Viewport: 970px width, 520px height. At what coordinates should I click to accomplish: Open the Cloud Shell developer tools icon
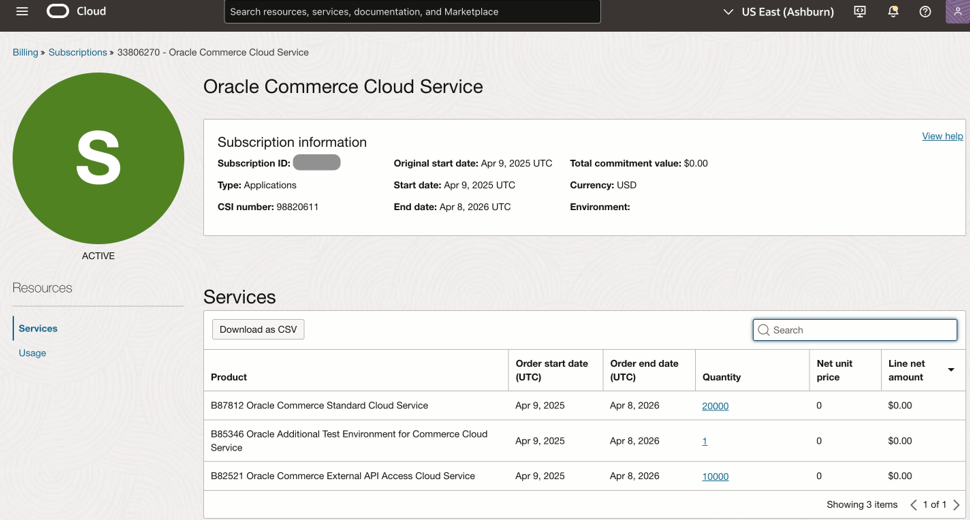(860, 11)
